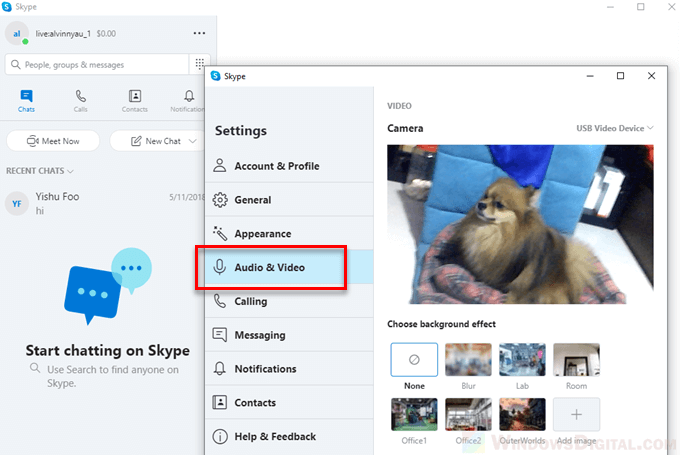Select the Room background effect
680x455 pixels.
(x=576, y=360)
